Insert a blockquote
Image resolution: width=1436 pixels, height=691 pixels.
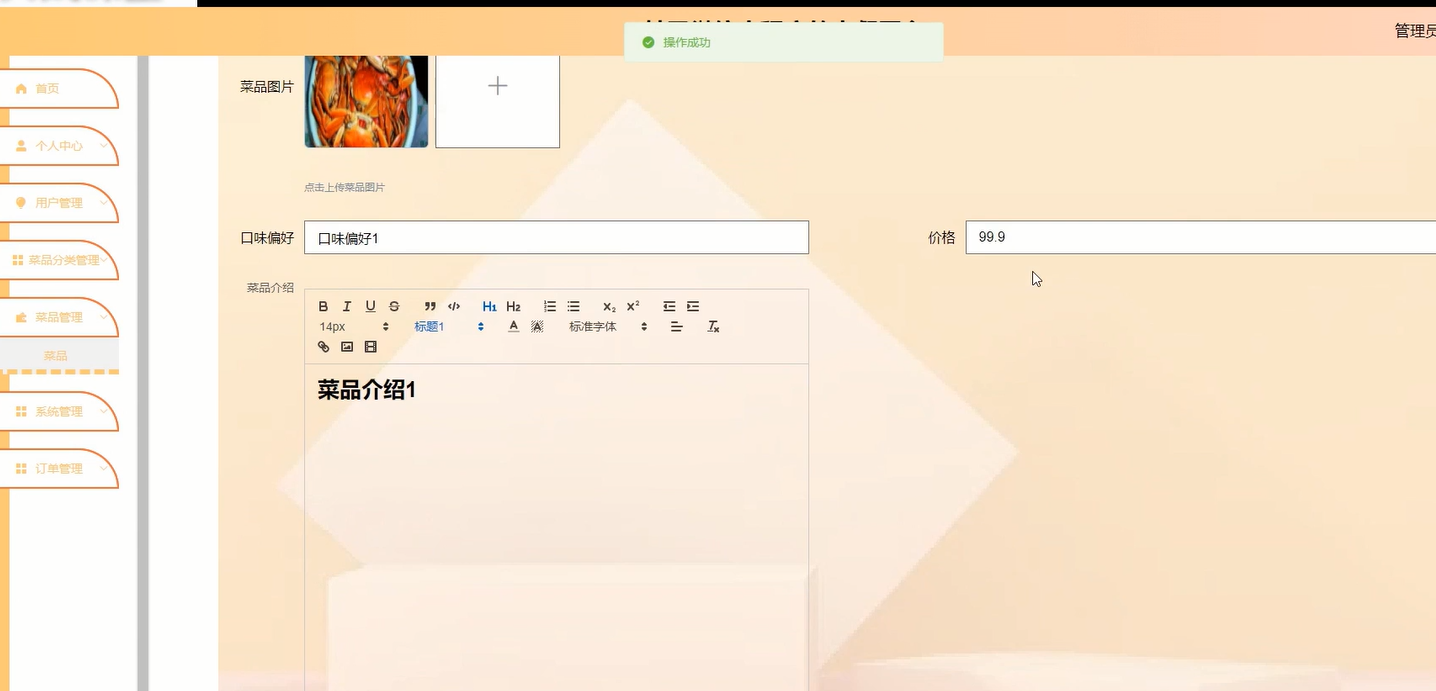pyautogui.click(x=430, y=306)
